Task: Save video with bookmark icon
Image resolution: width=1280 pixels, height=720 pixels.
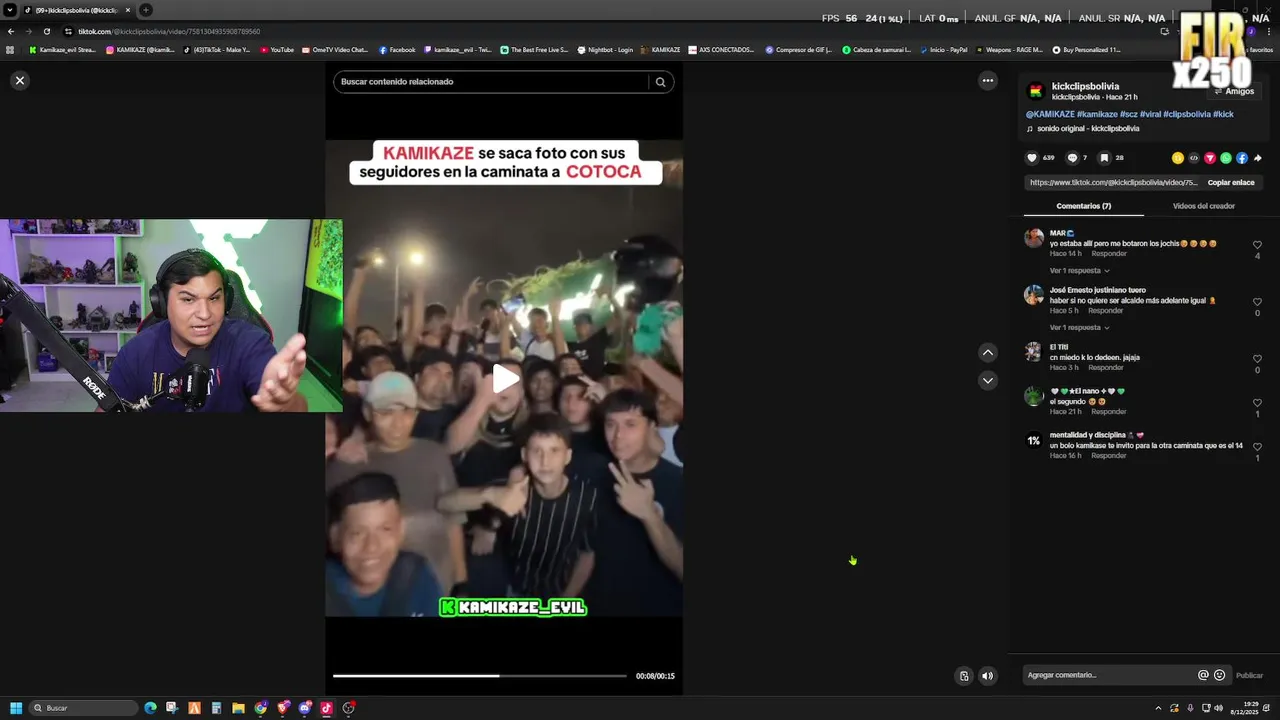Action: coord(1104,158)
